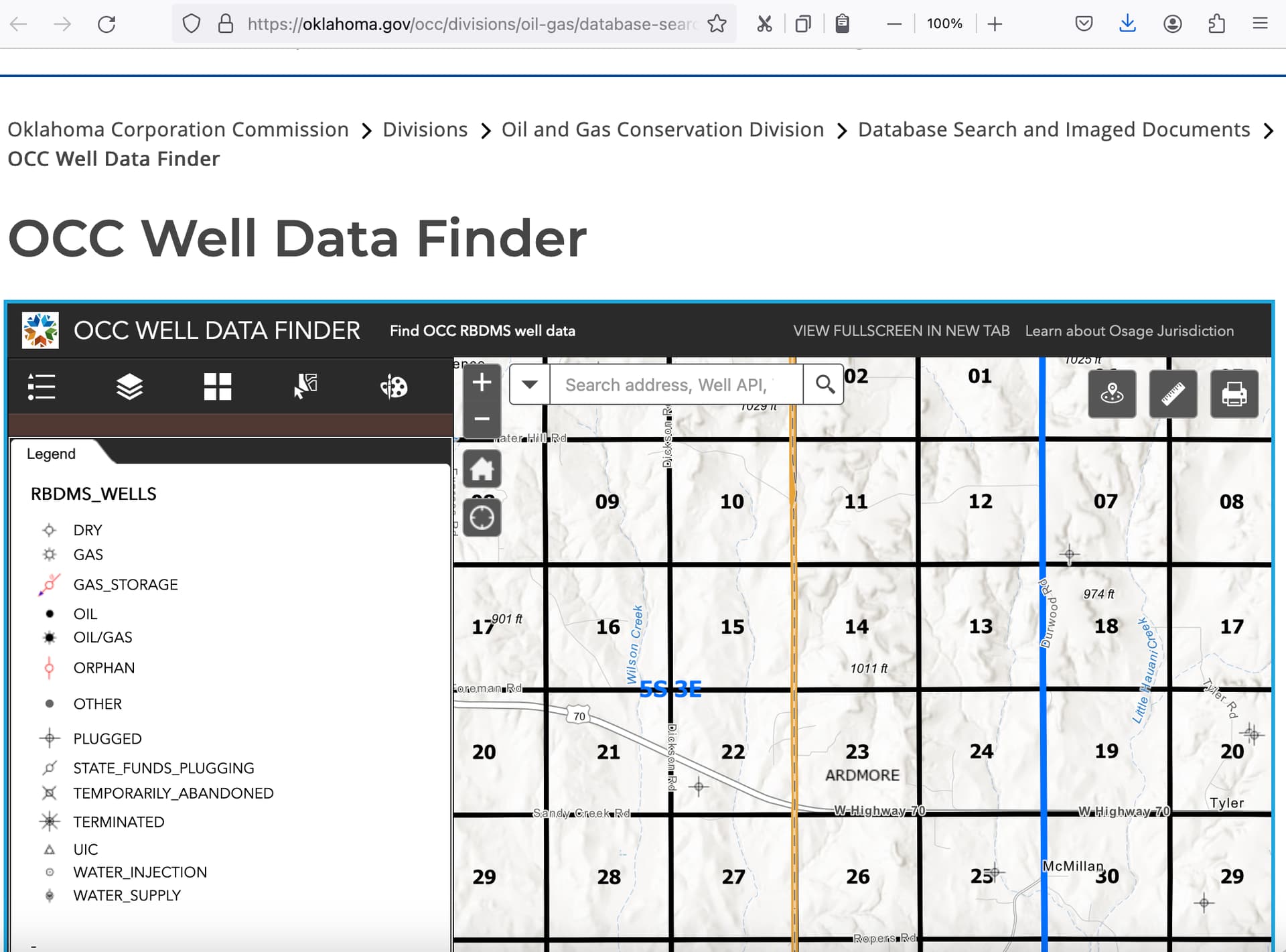1286x952 pixels.
Task: Select the Legend tab
Action: (52, 454)
